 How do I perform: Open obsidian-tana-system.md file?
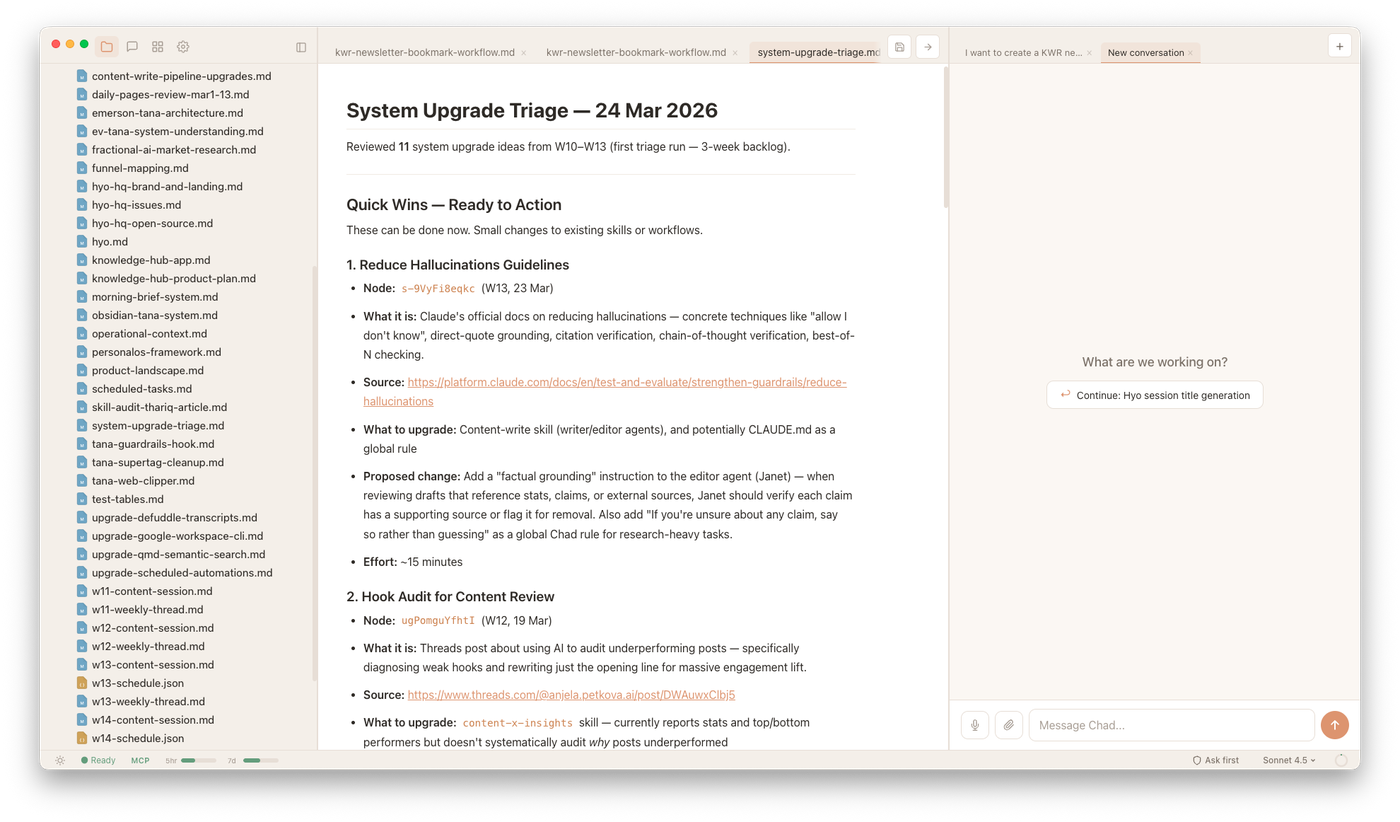pyautogui.click(x=154, y=315)
